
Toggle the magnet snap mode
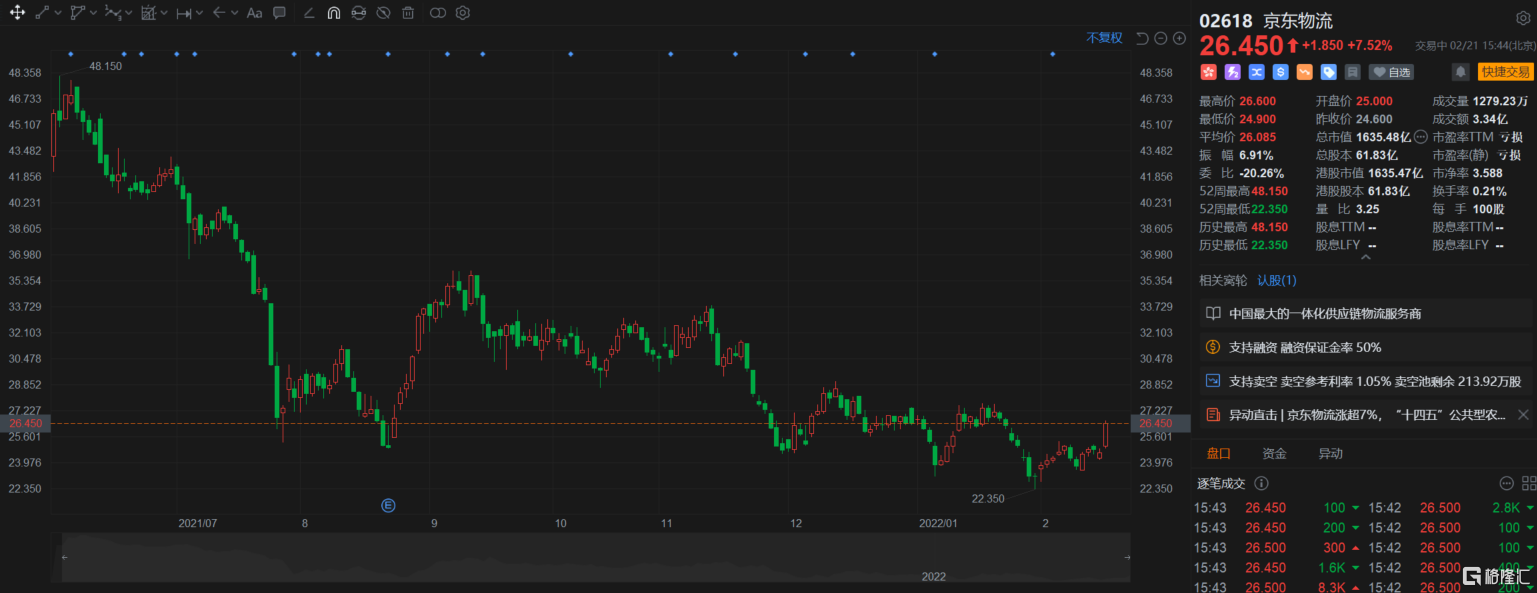334,13
